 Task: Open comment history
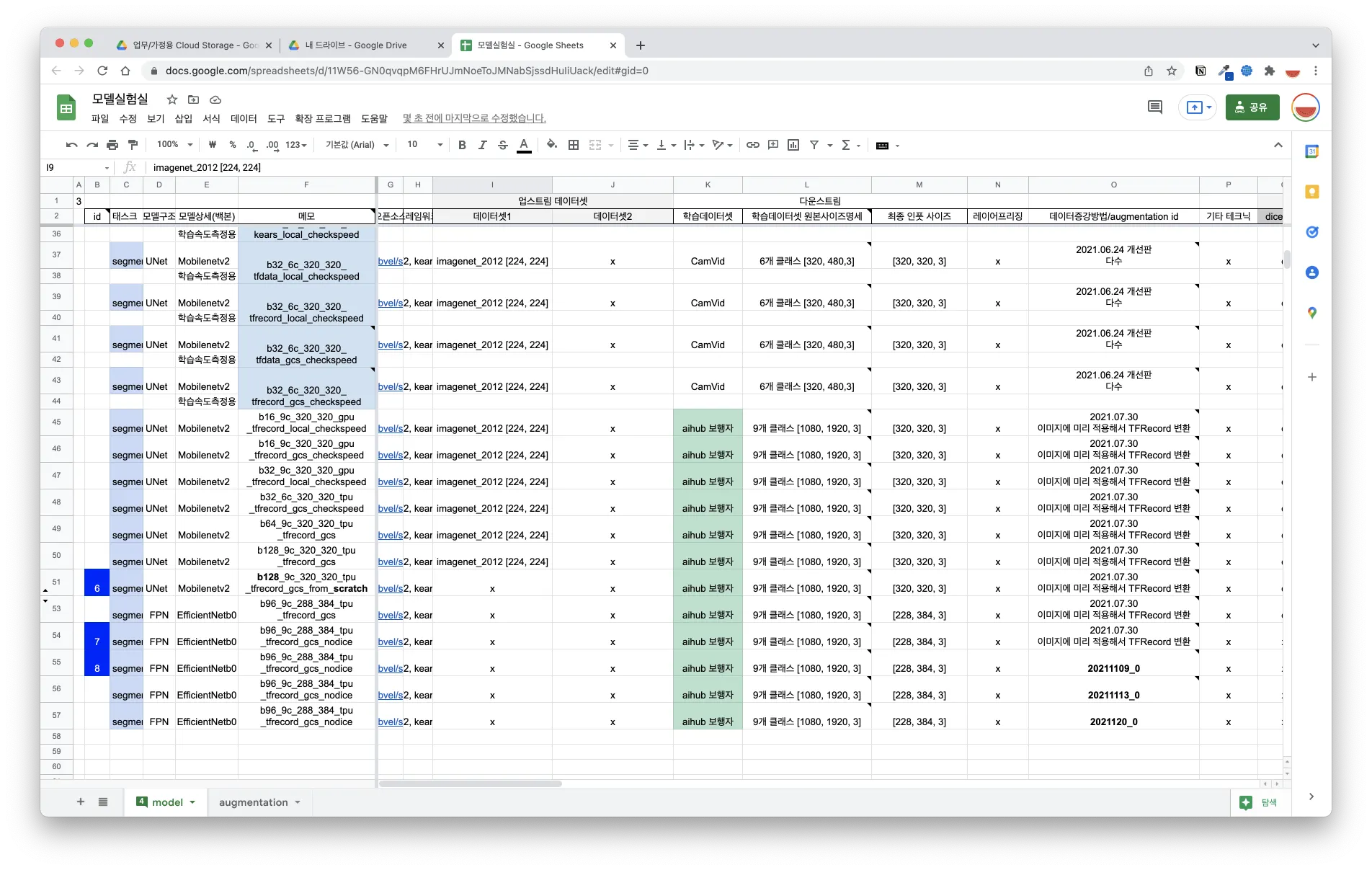tap(1154, 107)
